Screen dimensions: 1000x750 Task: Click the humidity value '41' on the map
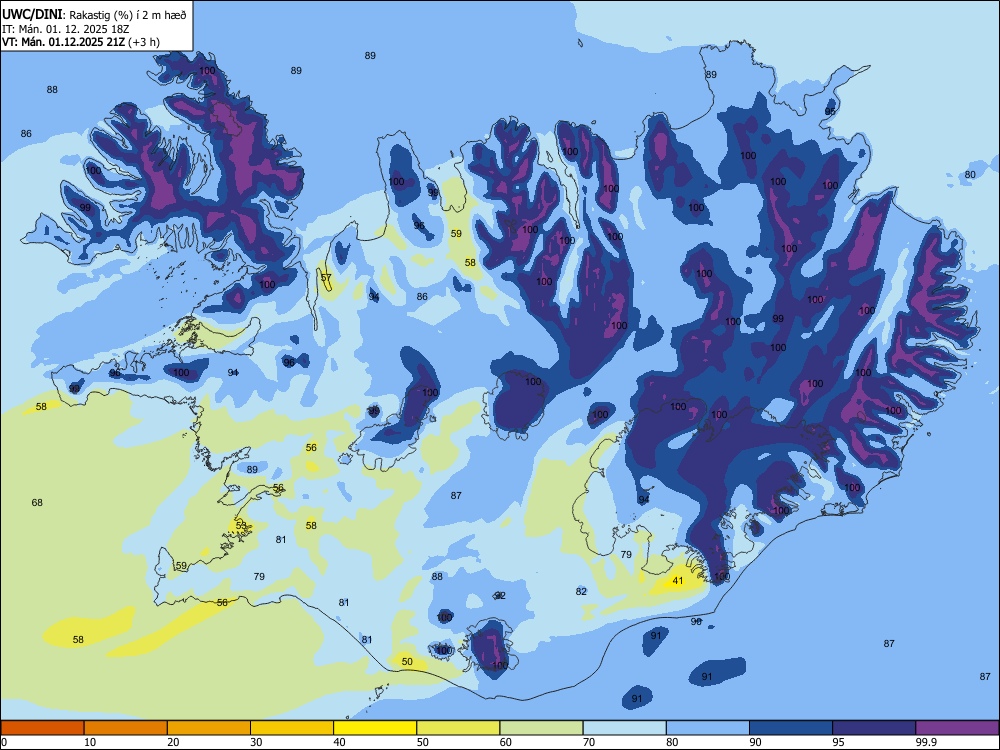[x=678, y=581]
